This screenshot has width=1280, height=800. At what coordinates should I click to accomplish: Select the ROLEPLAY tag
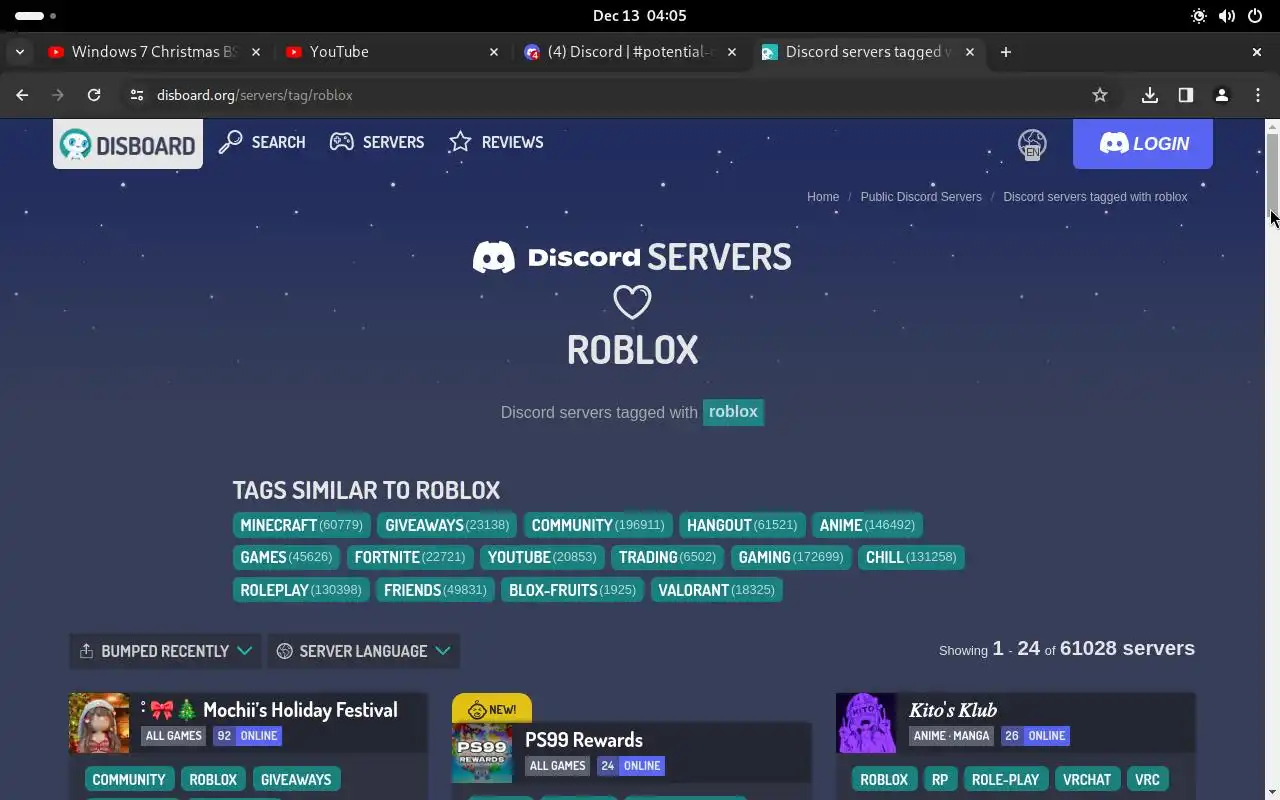click(x=301, y=590)
